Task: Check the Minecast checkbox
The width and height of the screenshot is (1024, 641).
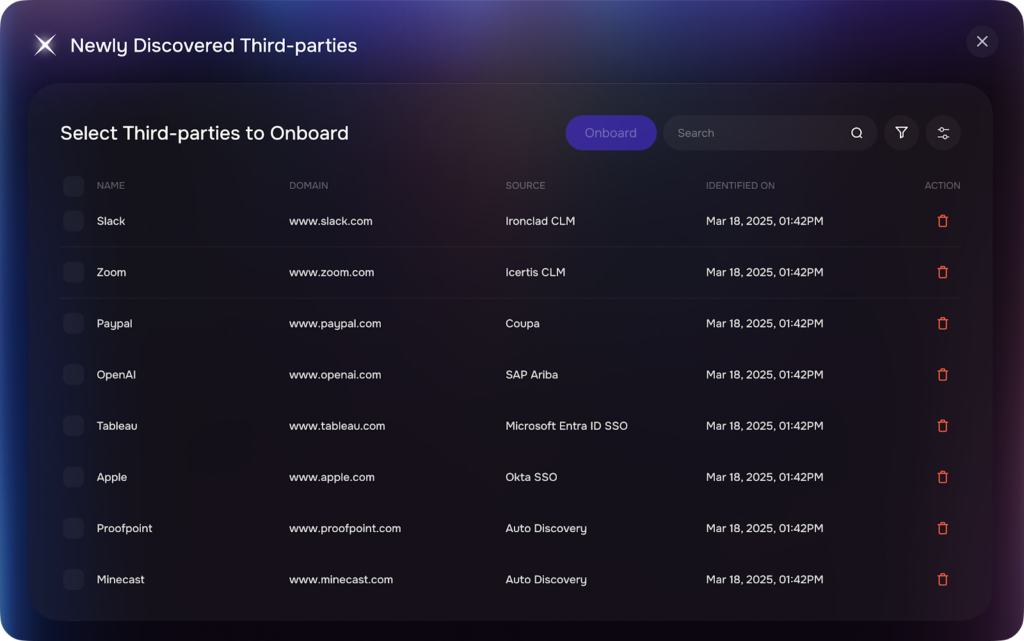Action: pos(74,579)
